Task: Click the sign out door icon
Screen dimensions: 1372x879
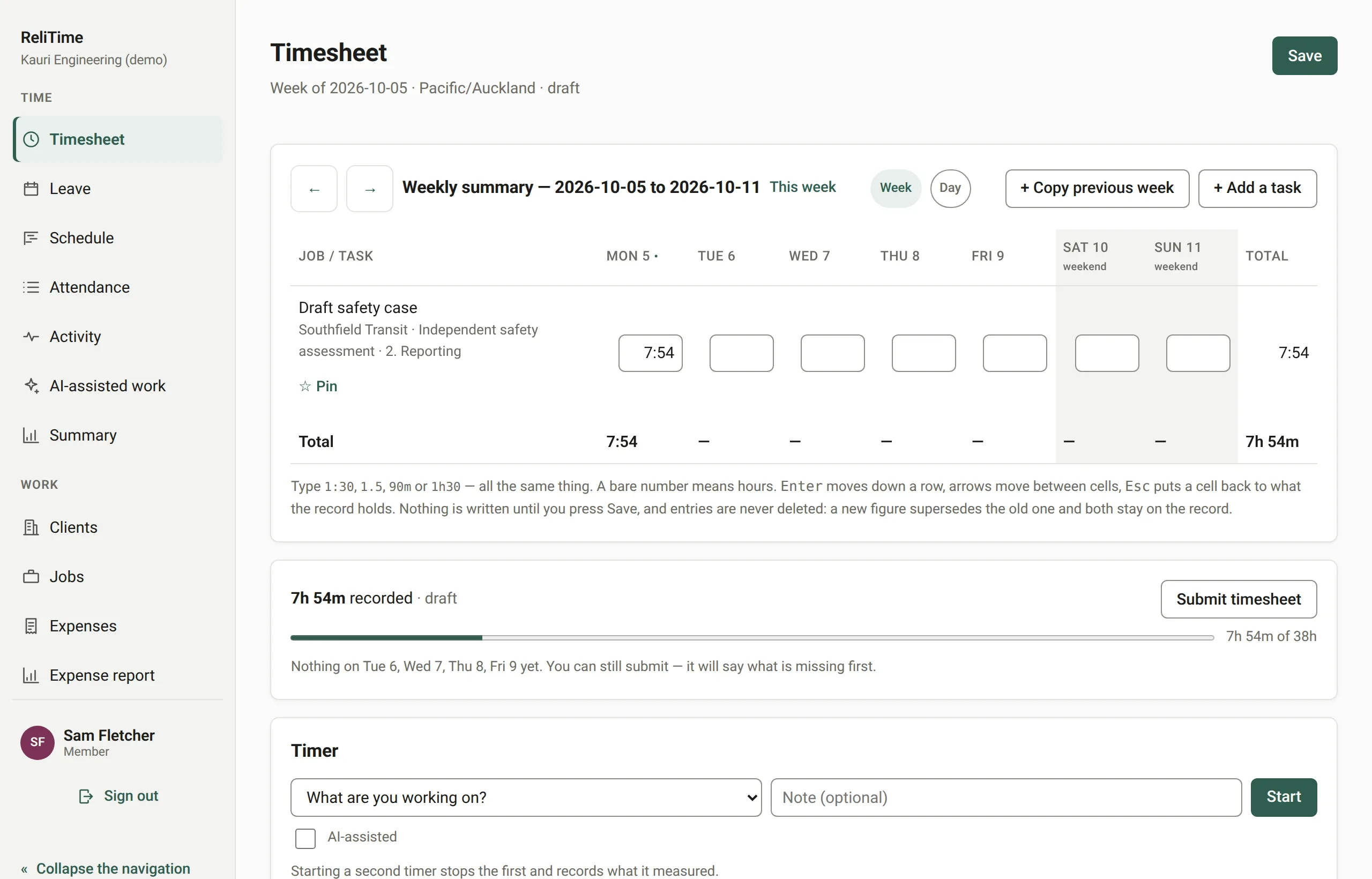Action: click(86, 796)
